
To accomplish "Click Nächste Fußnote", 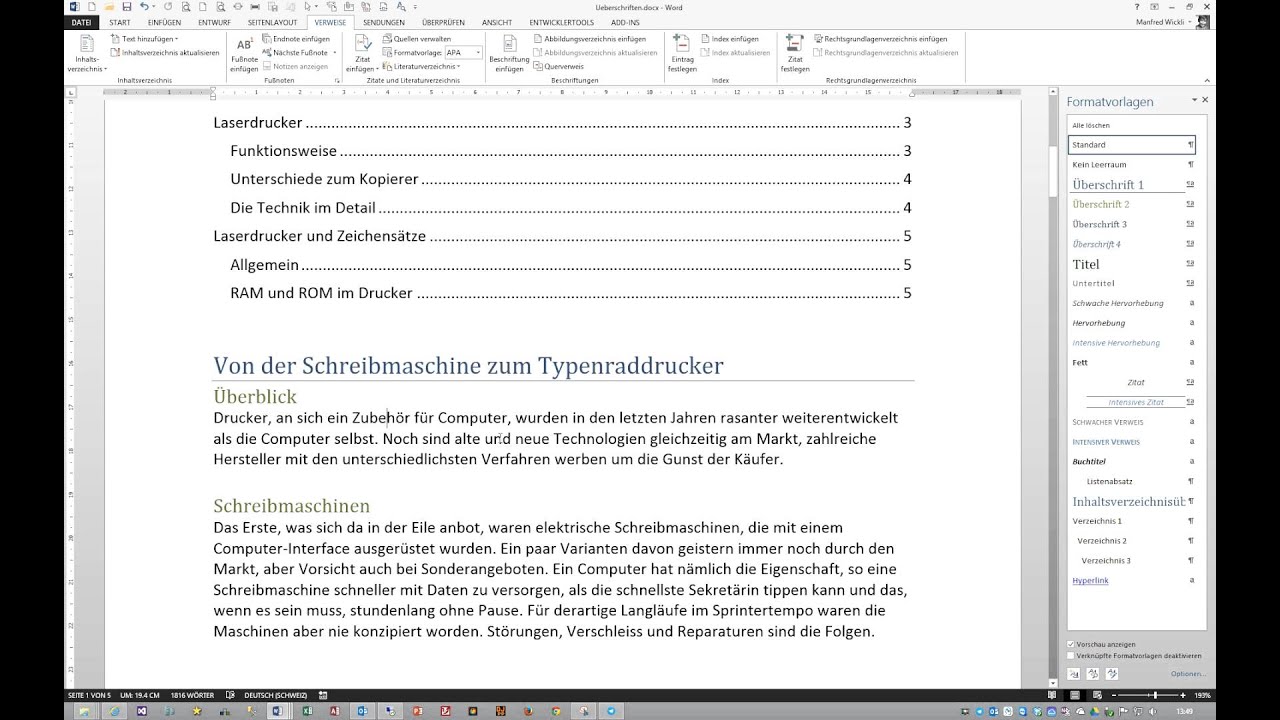I will 294,52.
